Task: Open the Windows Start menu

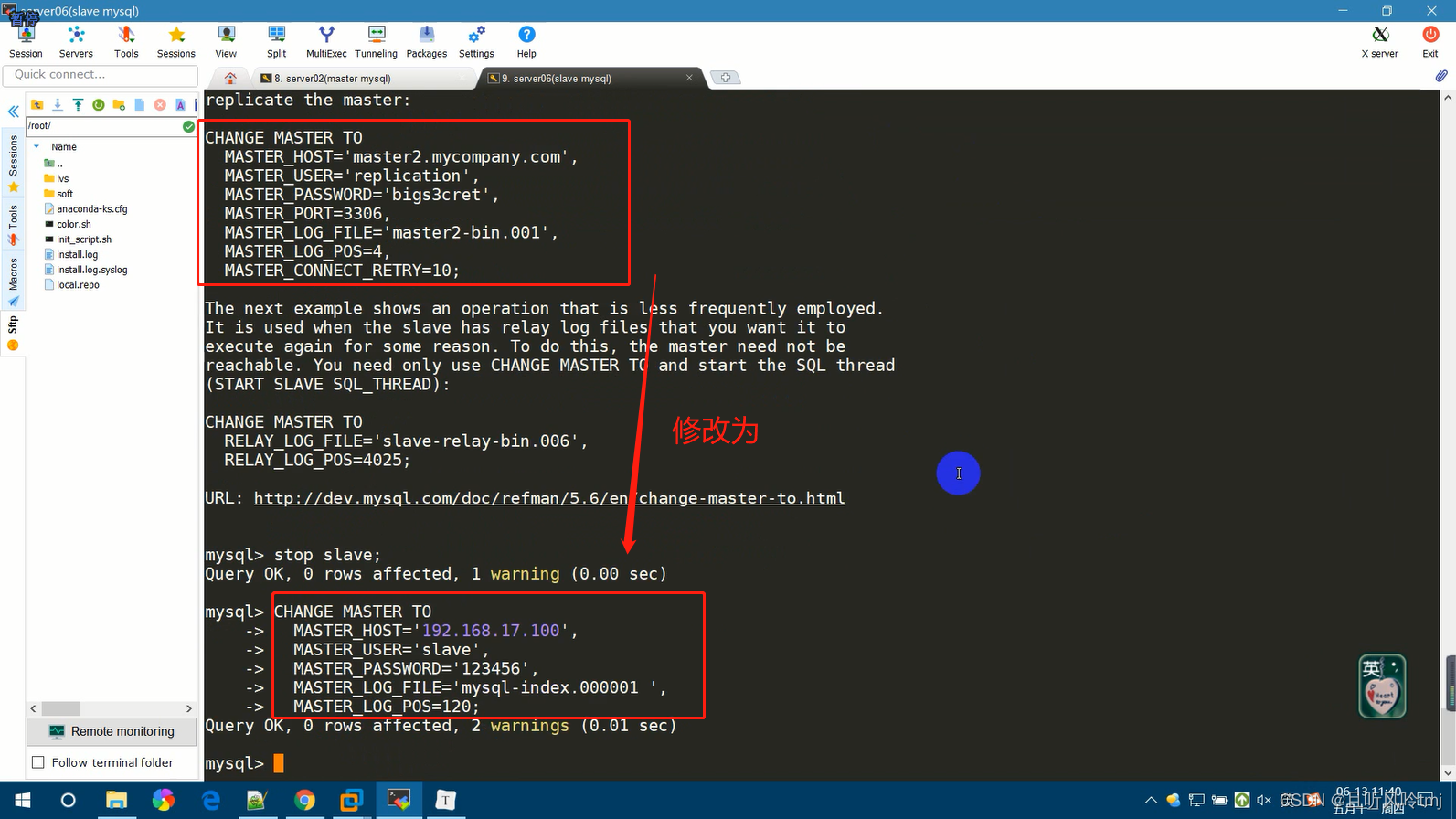Action: pos(23,801)
